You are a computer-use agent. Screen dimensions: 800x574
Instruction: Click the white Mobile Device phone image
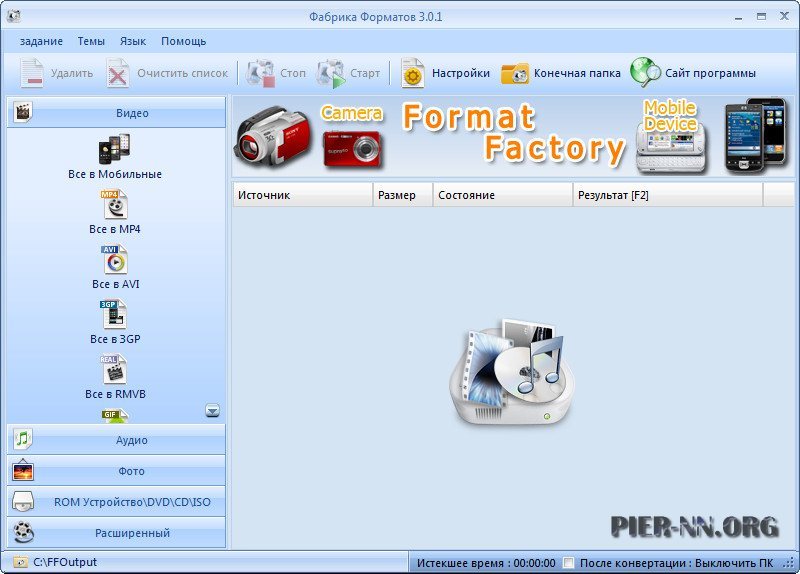tap(671, 148)
